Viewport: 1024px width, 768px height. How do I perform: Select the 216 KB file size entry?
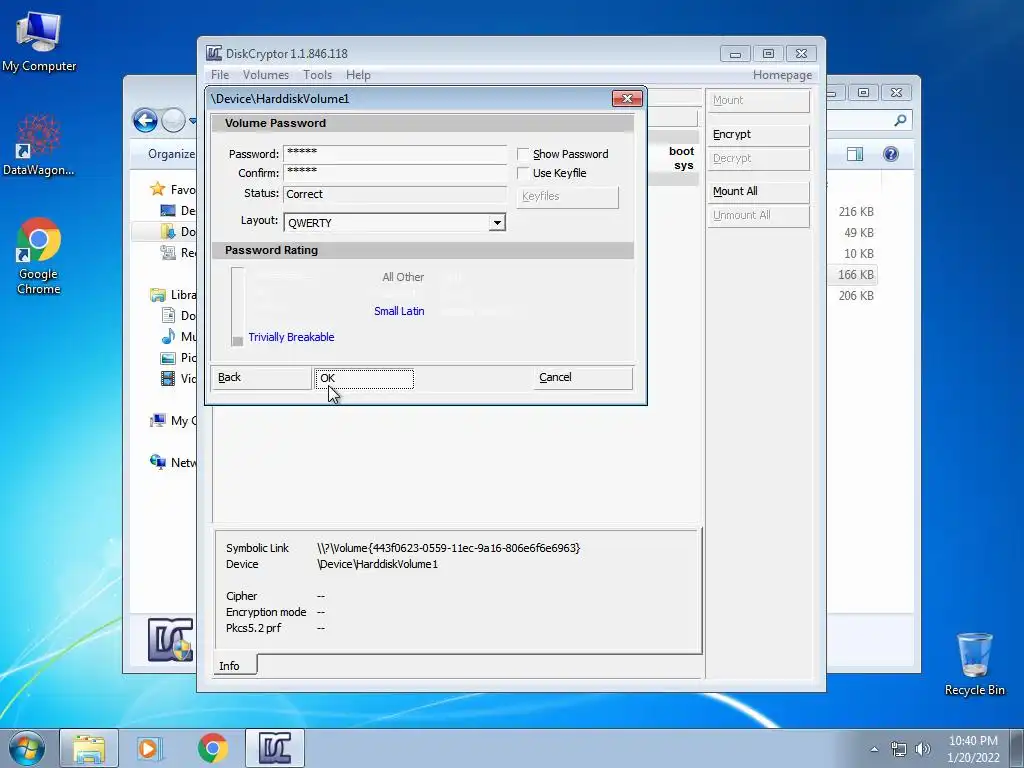[x=856, y=212]
